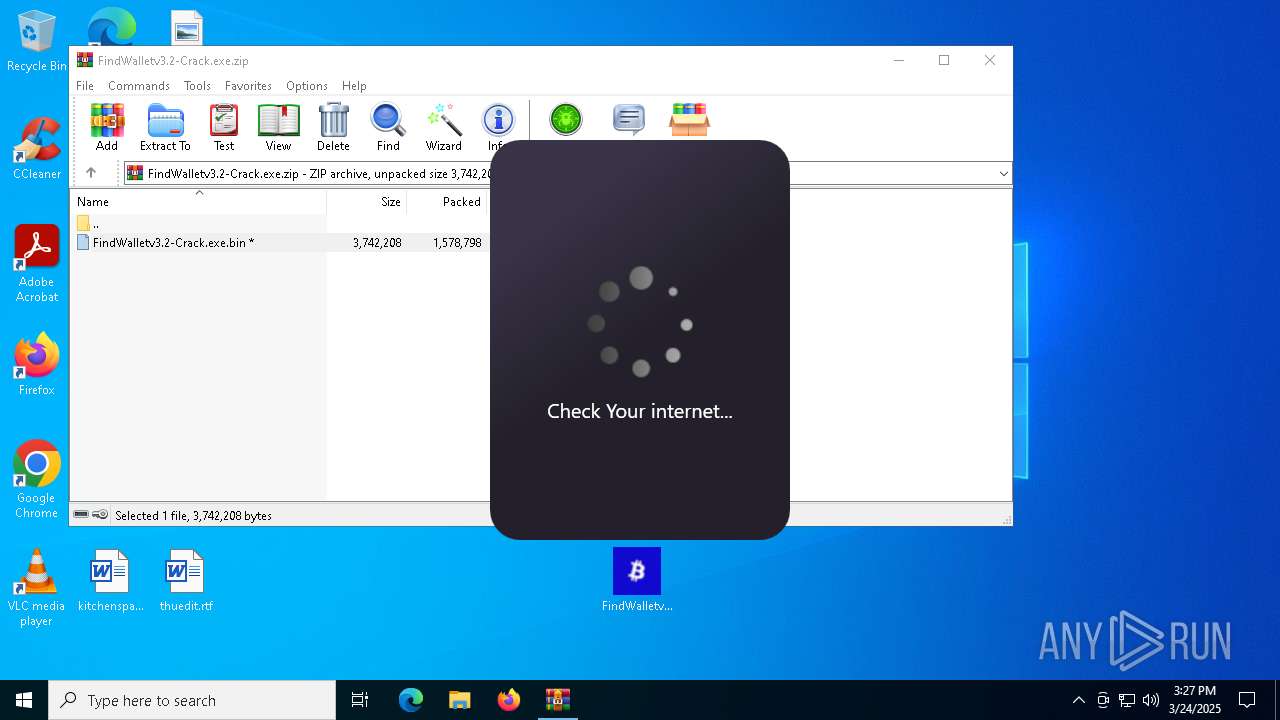The height and width of the screenshot is (720, 1280).
Task: Open the Favorites menu
Action: [248, 86]
